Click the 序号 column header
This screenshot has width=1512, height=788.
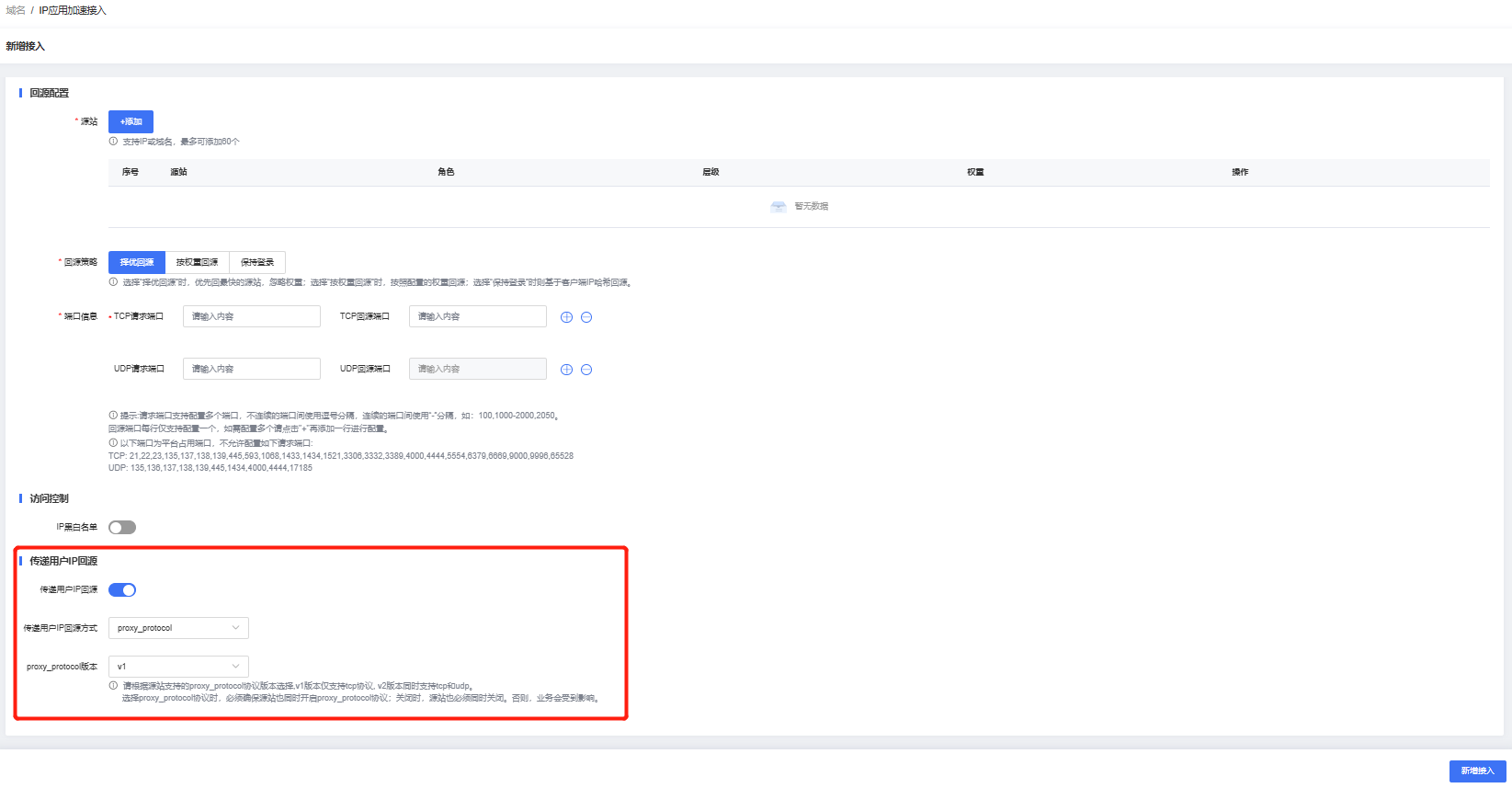tap(131, 172)
